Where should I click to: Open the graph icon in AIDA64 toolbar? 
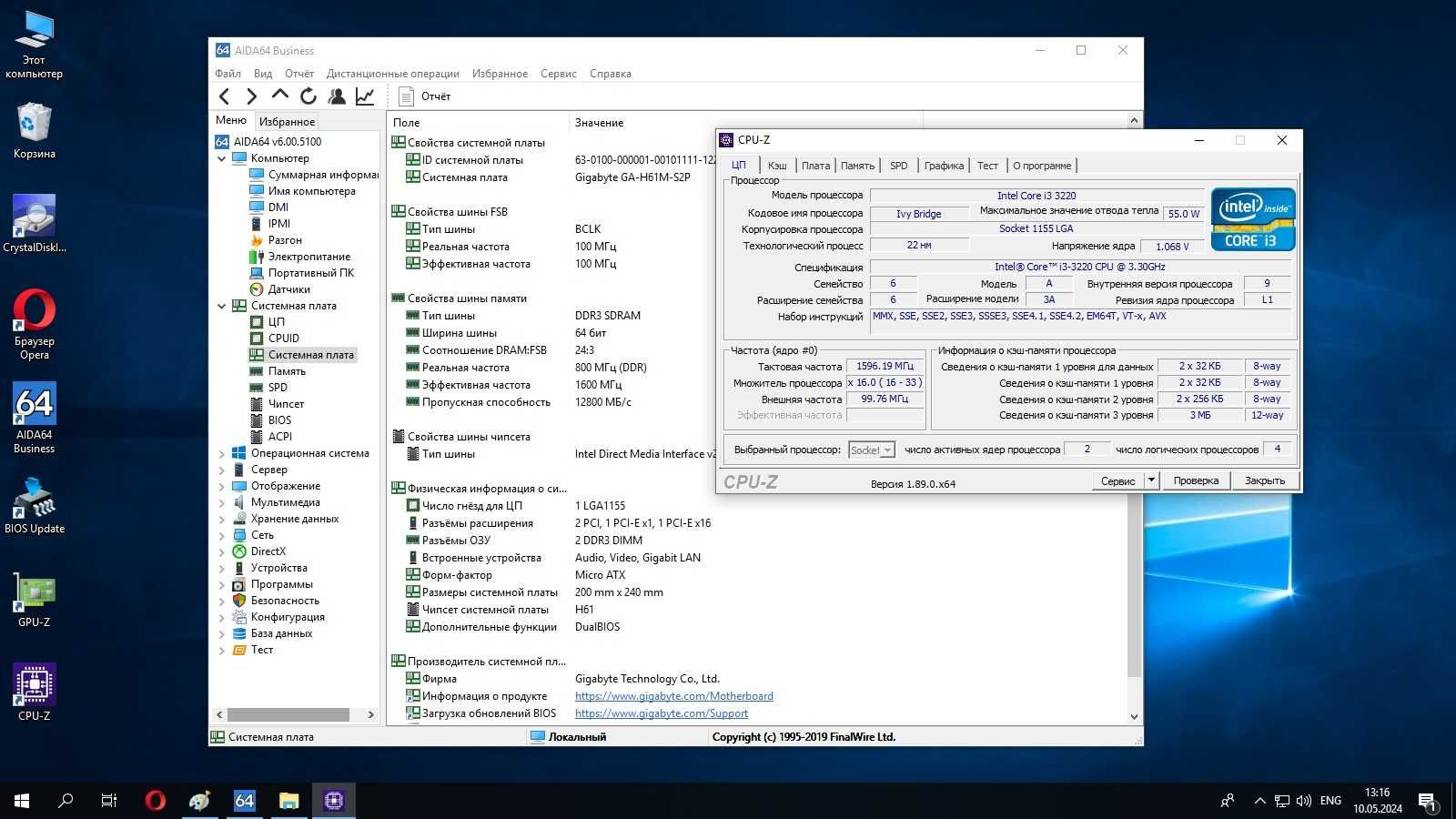click(x=365, y=96)
